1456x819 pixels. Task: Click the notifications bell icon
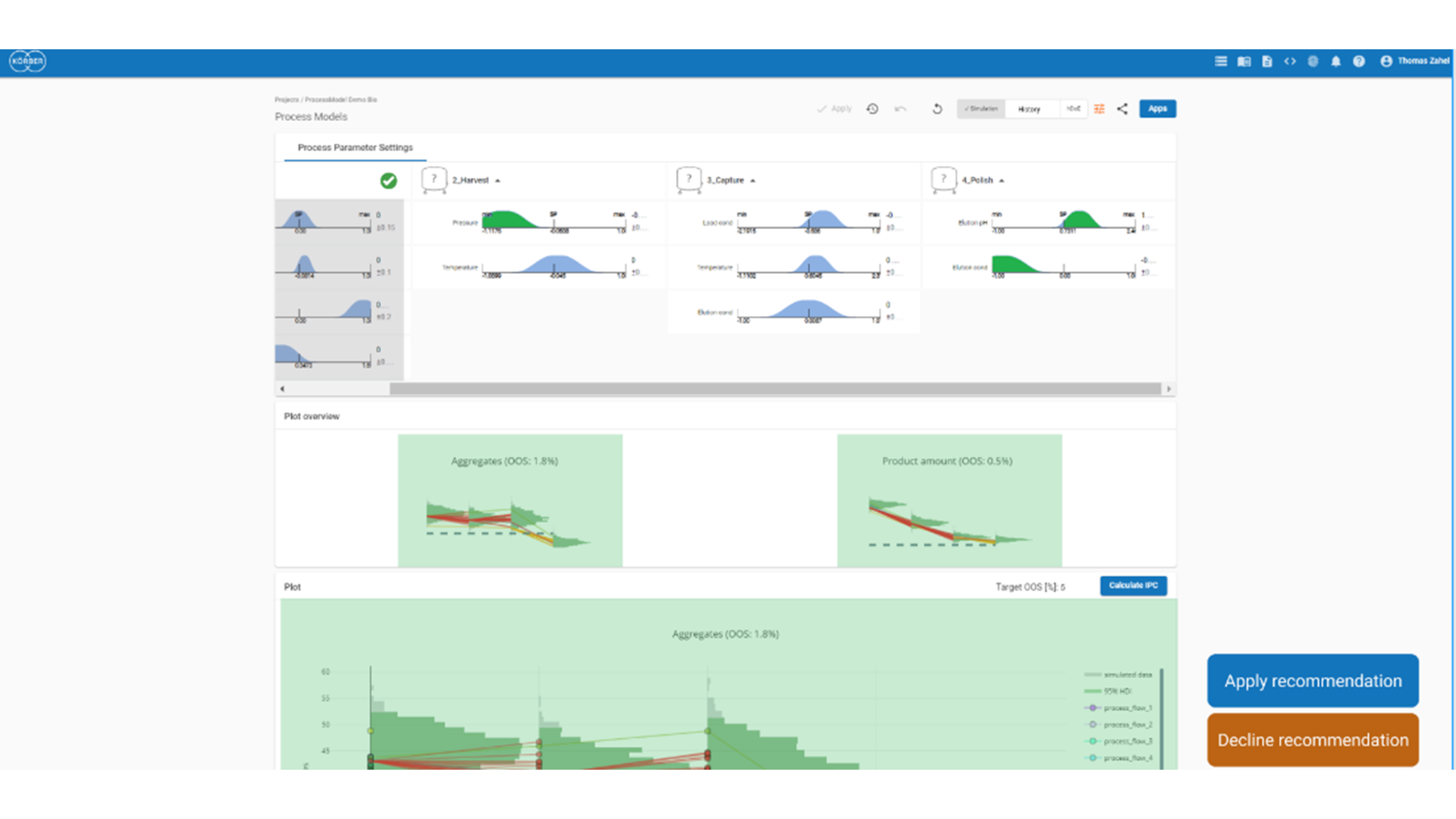(1335, 61)
